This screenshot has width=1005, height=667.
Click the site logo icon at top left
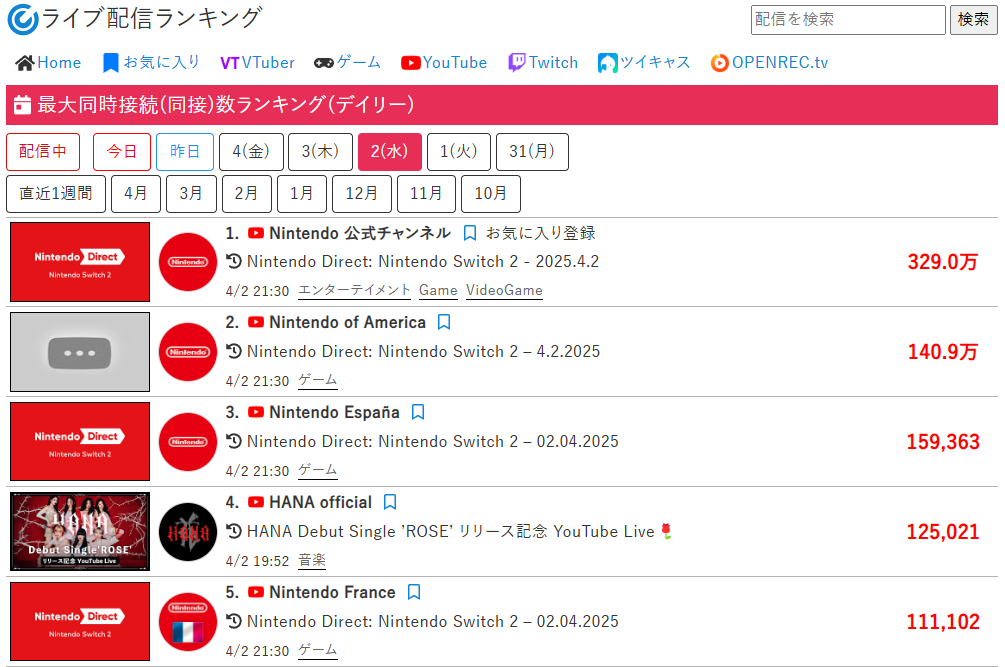[x=22, y=19]
